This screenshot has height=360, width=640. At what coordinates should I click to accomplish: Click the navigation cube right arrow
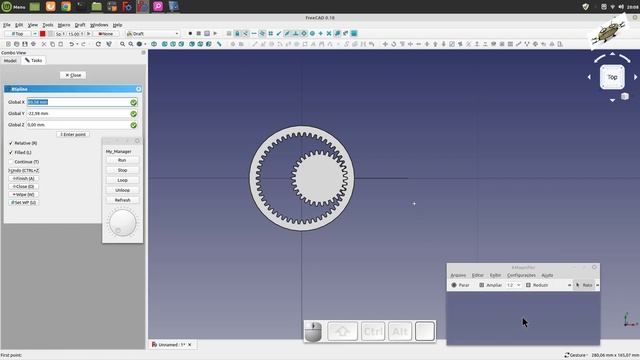point(636,77)
